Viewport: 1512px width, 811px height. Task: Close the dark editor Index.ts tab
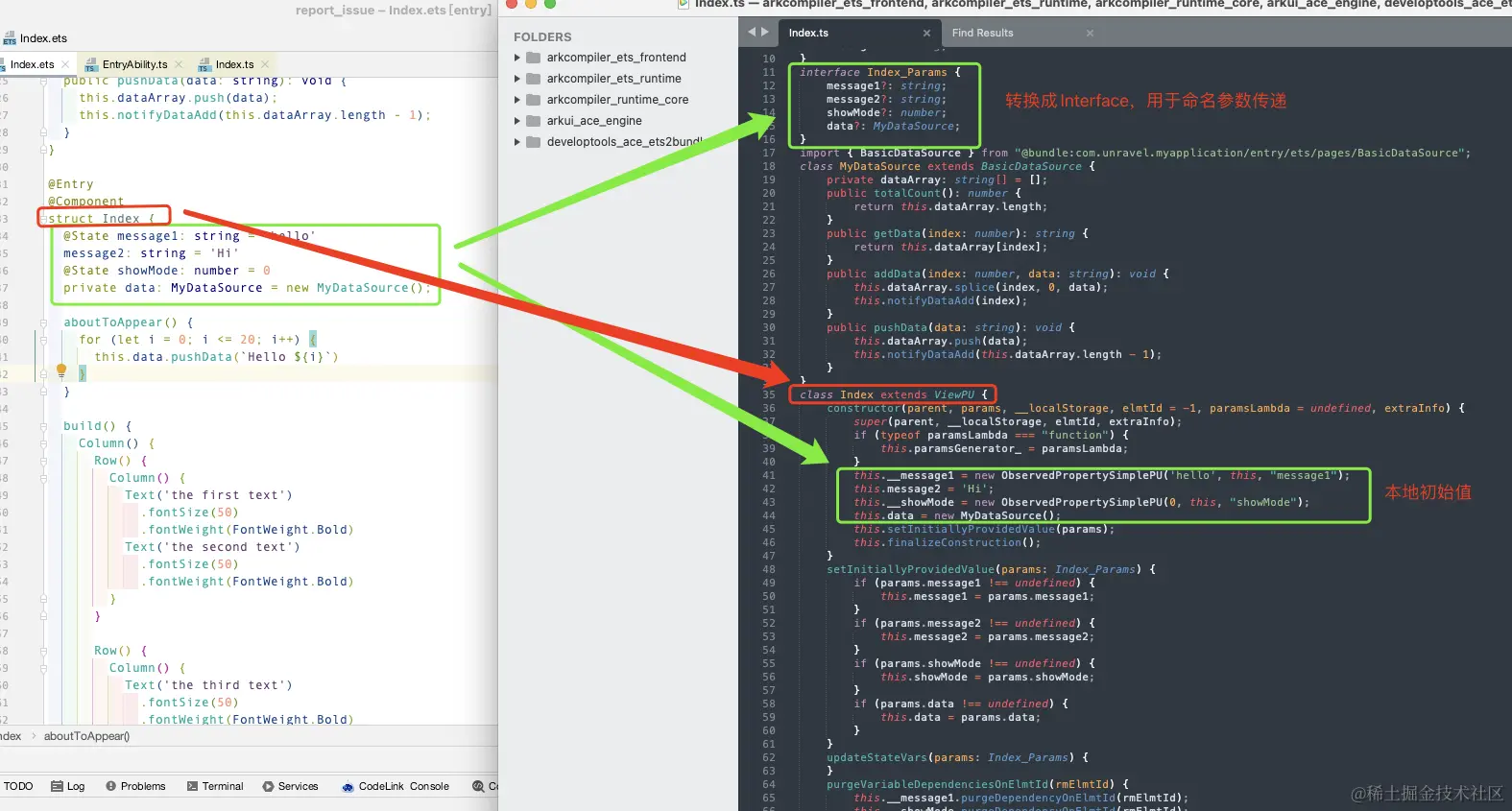(x=926, y=33)
